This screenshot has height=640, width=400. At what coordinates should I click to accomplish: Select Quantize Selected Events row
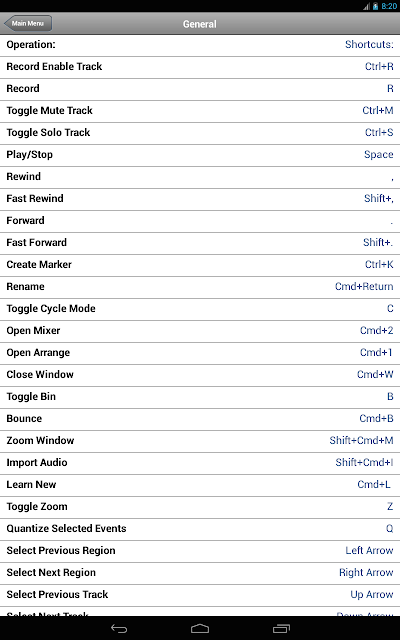click(200, 530)
